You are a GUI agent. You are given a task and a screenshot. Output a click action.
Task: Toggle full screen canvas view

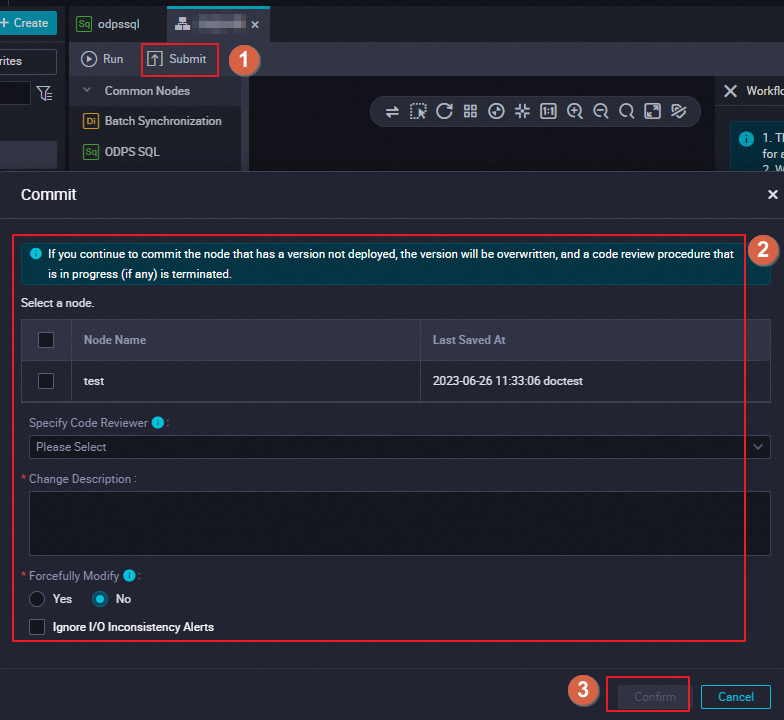652,111
